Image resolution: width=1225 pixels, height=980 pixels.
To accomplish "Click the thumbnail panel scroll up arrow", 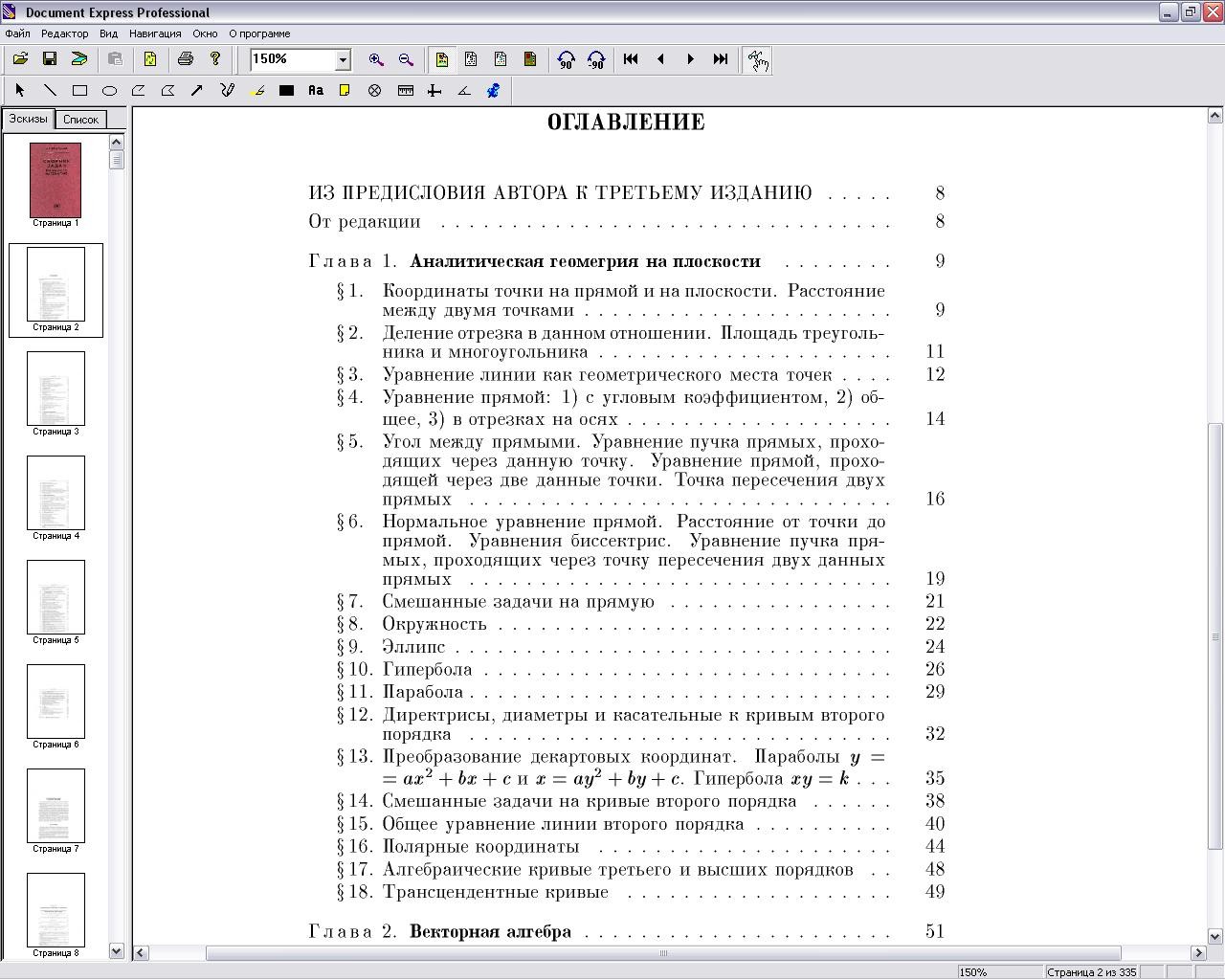I will pyautogui.click(x=117, y=142).
